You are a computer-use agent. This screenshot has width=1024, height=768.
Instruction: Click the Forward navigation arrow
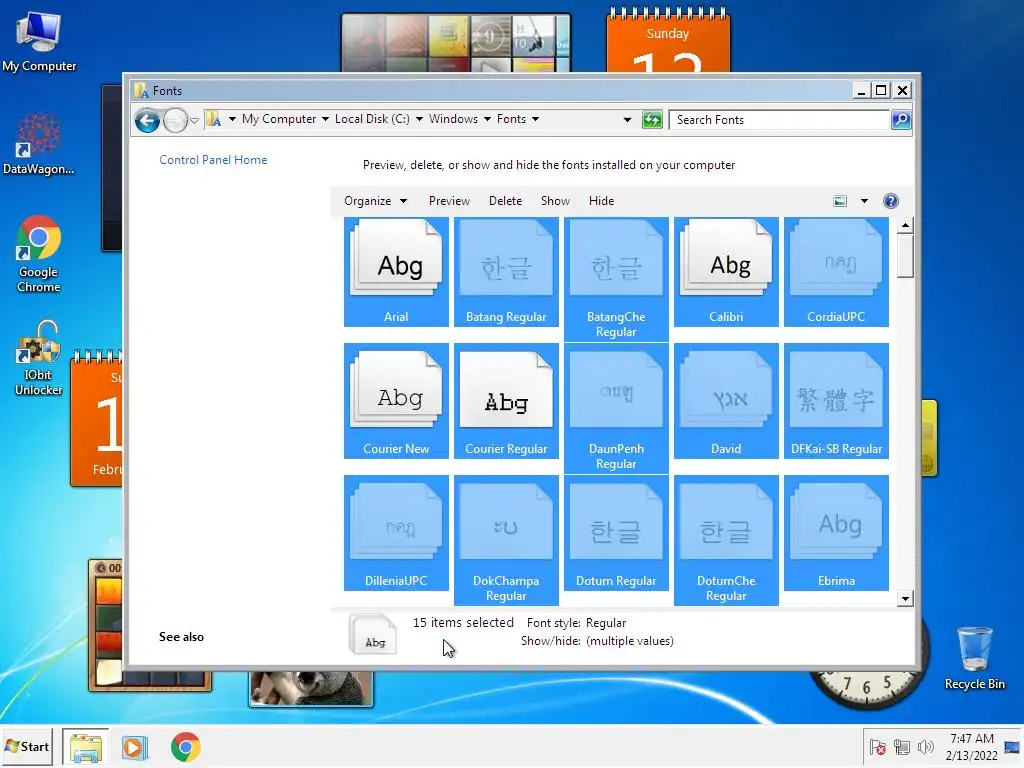pyautogui.click(x=175, y=120)
